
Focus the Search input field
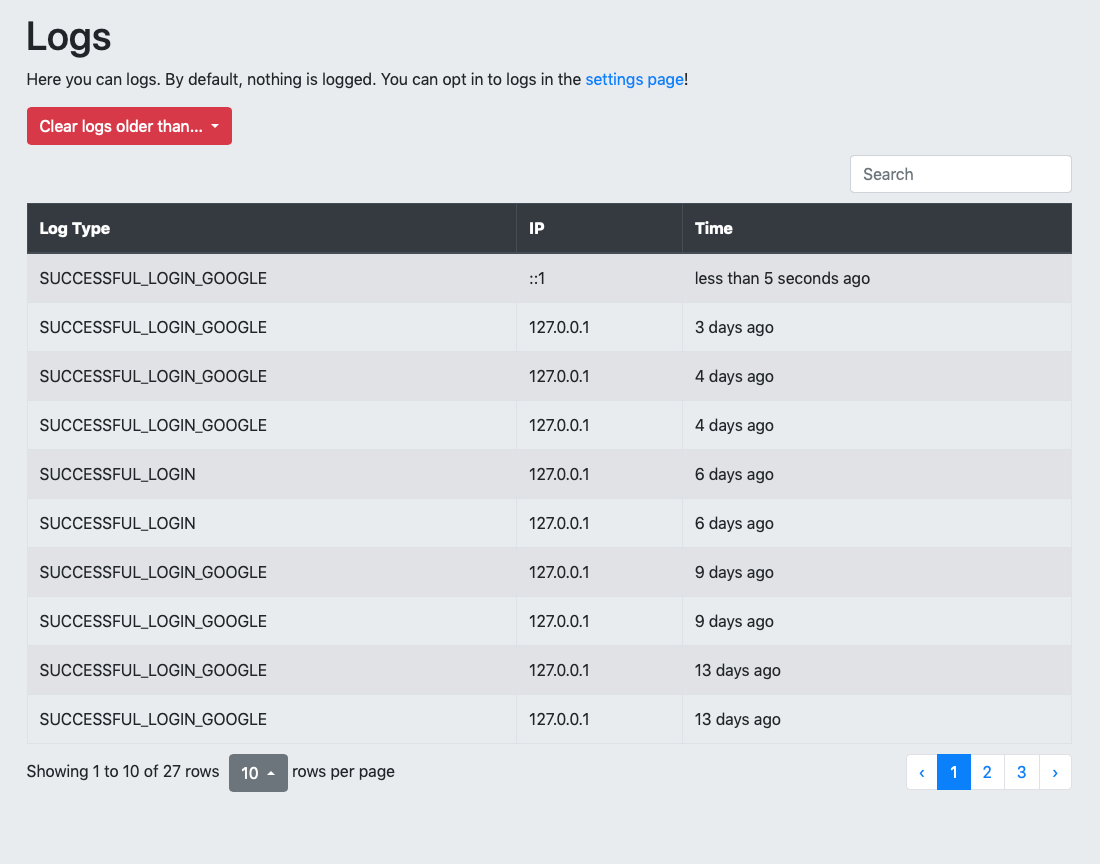click(960, 174)
